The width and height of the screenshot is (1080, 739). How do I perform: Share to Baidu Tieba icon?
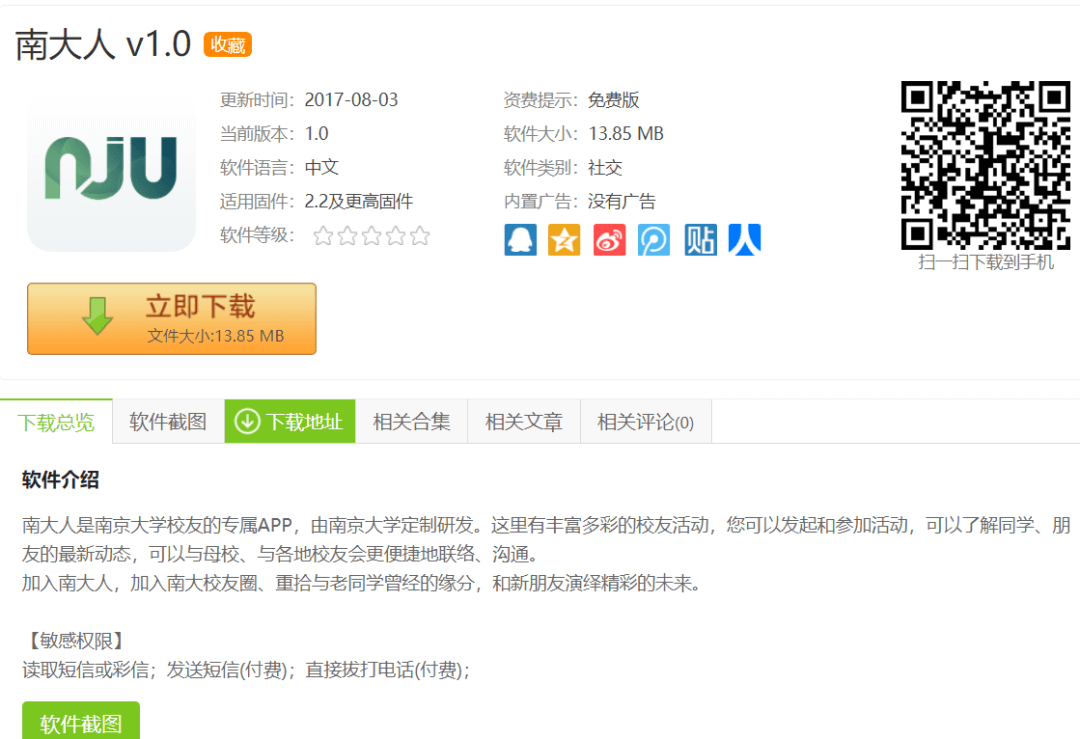tap(700, 240)
